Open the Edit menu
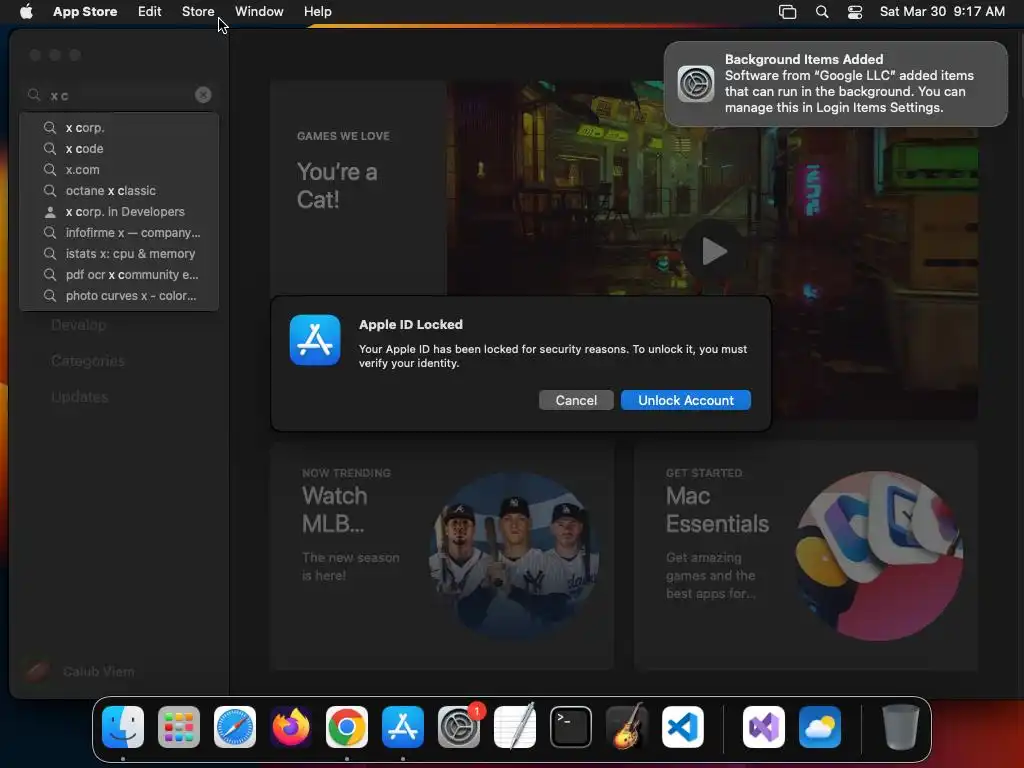The height and width of the screenshot is (768, 1024). (150, 11)
